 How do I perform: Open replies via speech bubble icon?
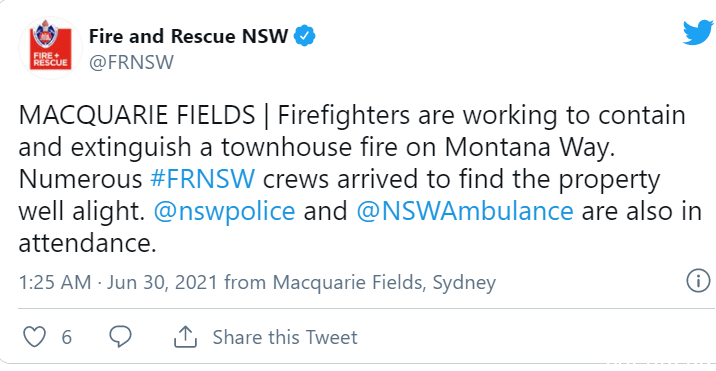(121, 337)
